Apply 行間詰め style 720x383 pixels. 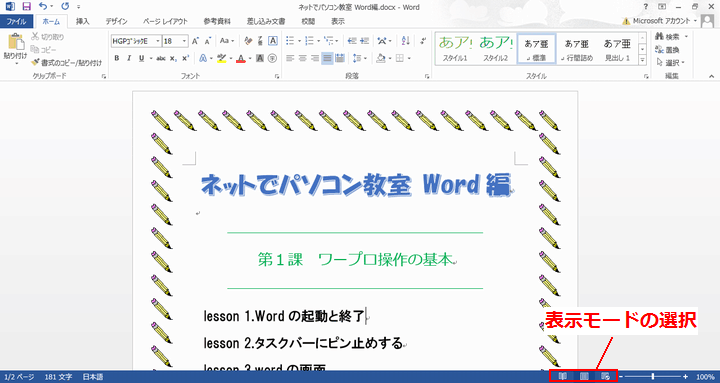577,48
